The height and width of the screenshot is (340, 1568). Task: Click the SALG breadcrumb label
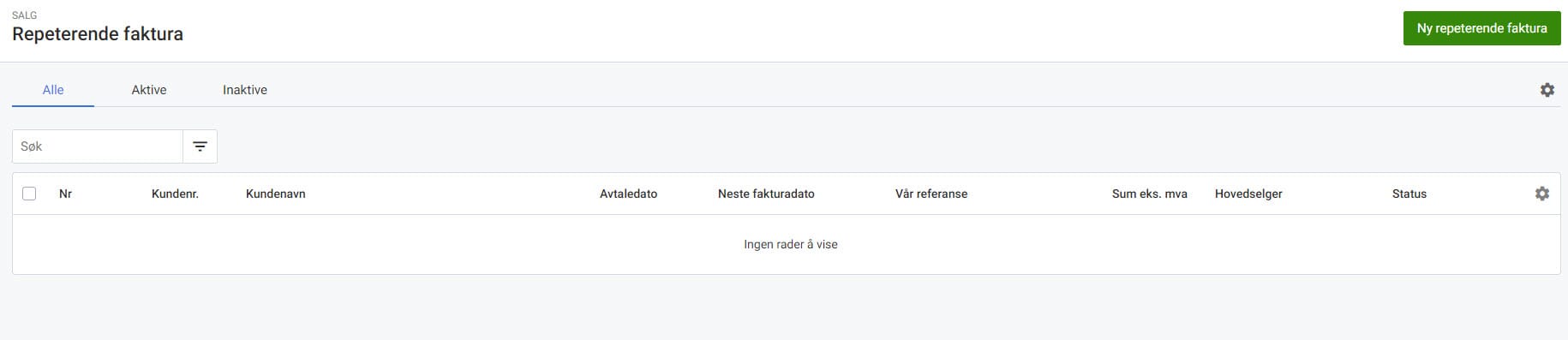[24, 15]
